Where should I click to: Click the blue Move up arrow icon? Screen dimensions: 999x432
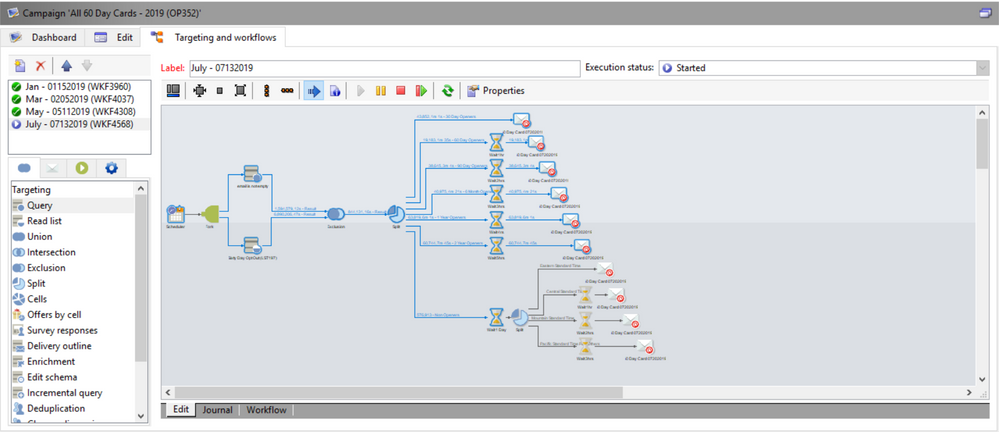click(66, 65)
